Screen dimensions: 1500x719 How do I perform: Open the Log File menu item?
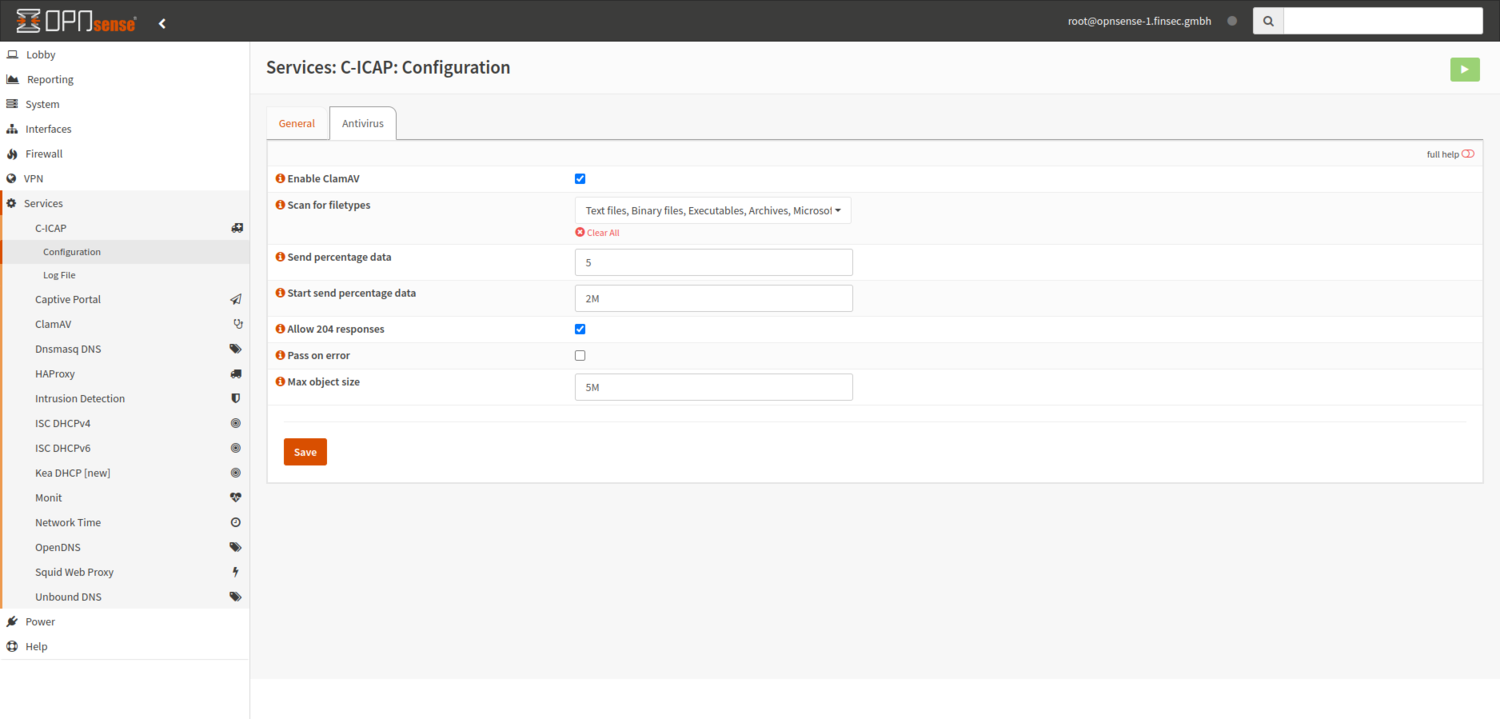[x=59, y=275]
